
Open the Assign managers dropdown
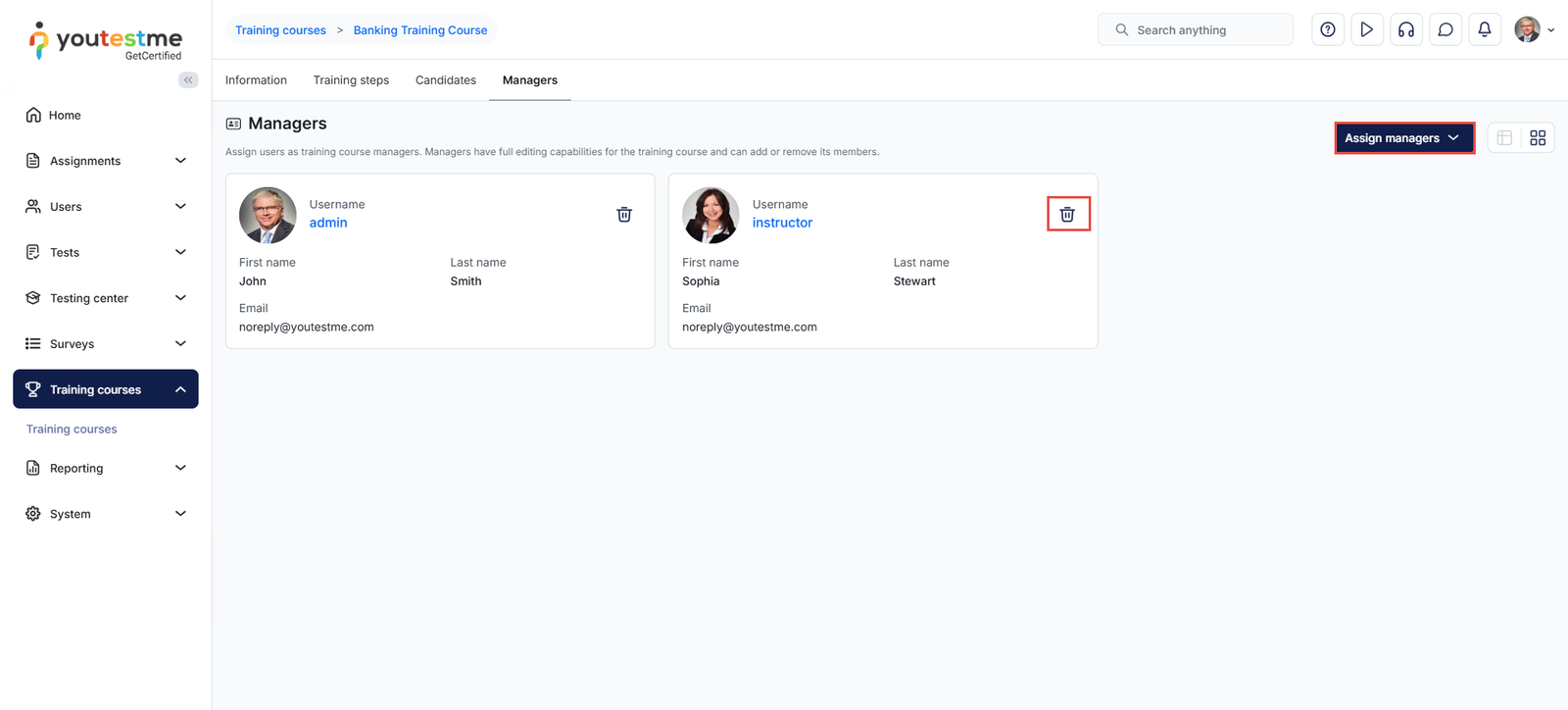[x=1403, y=138]
